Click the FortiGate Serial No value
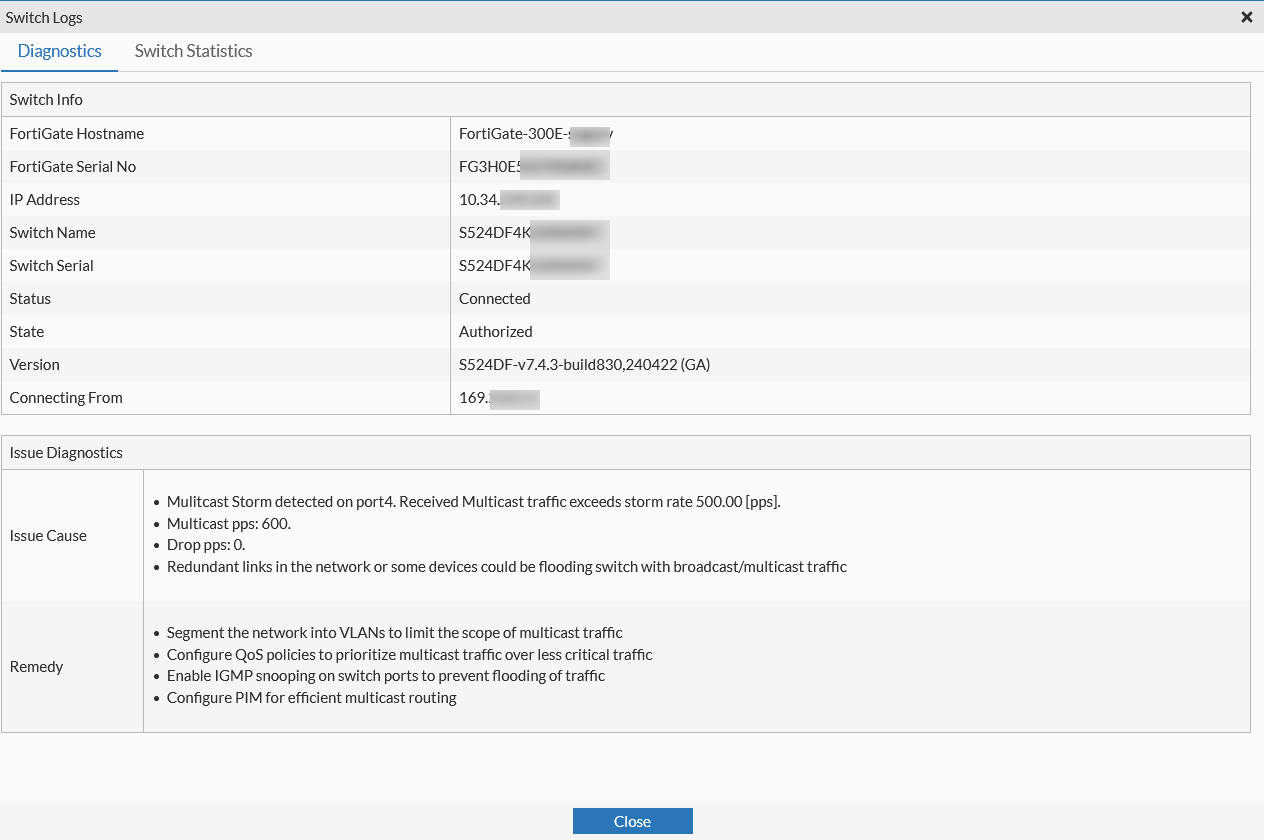 pyautogui.click(x=533, y=167)
